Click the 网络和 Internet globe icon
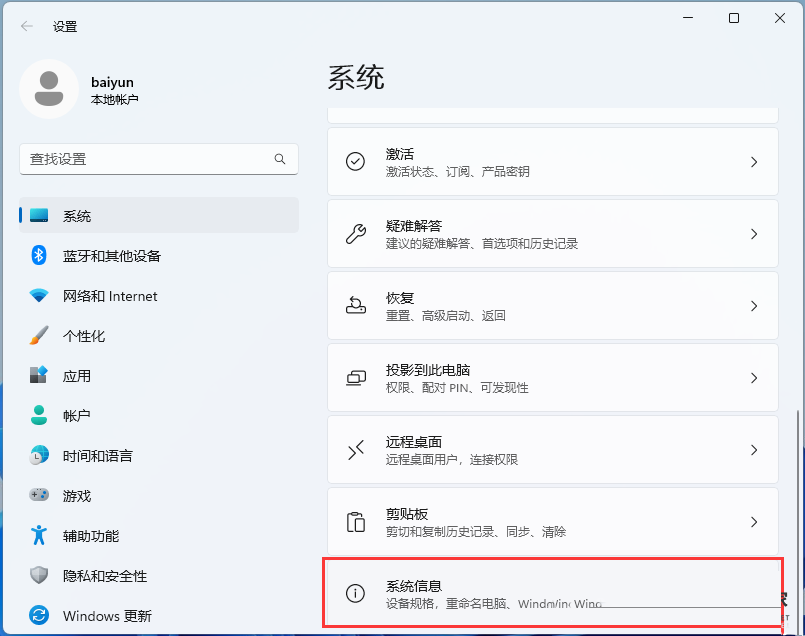Image resolution: width=805 pixels, height=636 pixels. click(37, 296)
